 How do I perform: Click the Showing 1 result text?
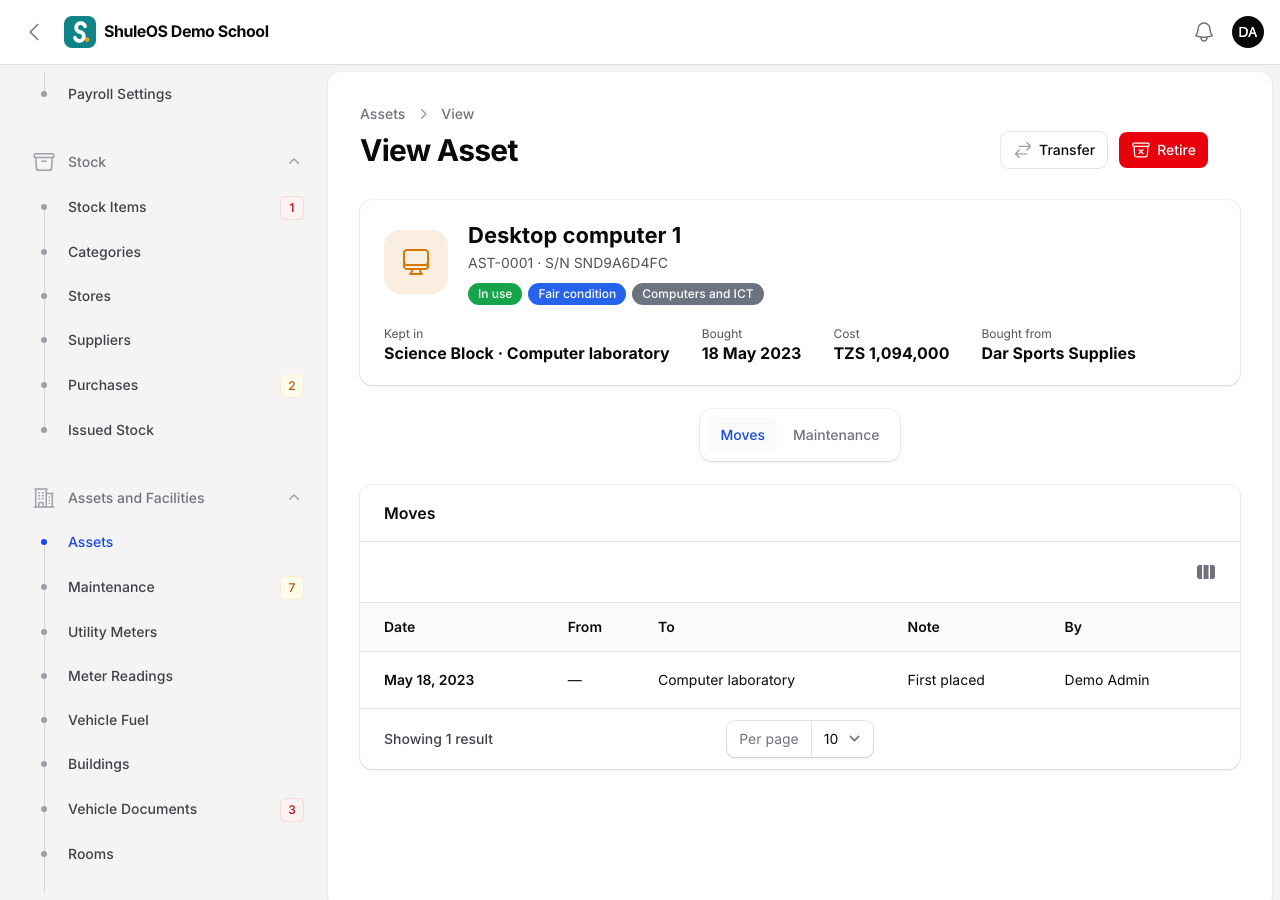pyautogui.click(x=438, y=739)
